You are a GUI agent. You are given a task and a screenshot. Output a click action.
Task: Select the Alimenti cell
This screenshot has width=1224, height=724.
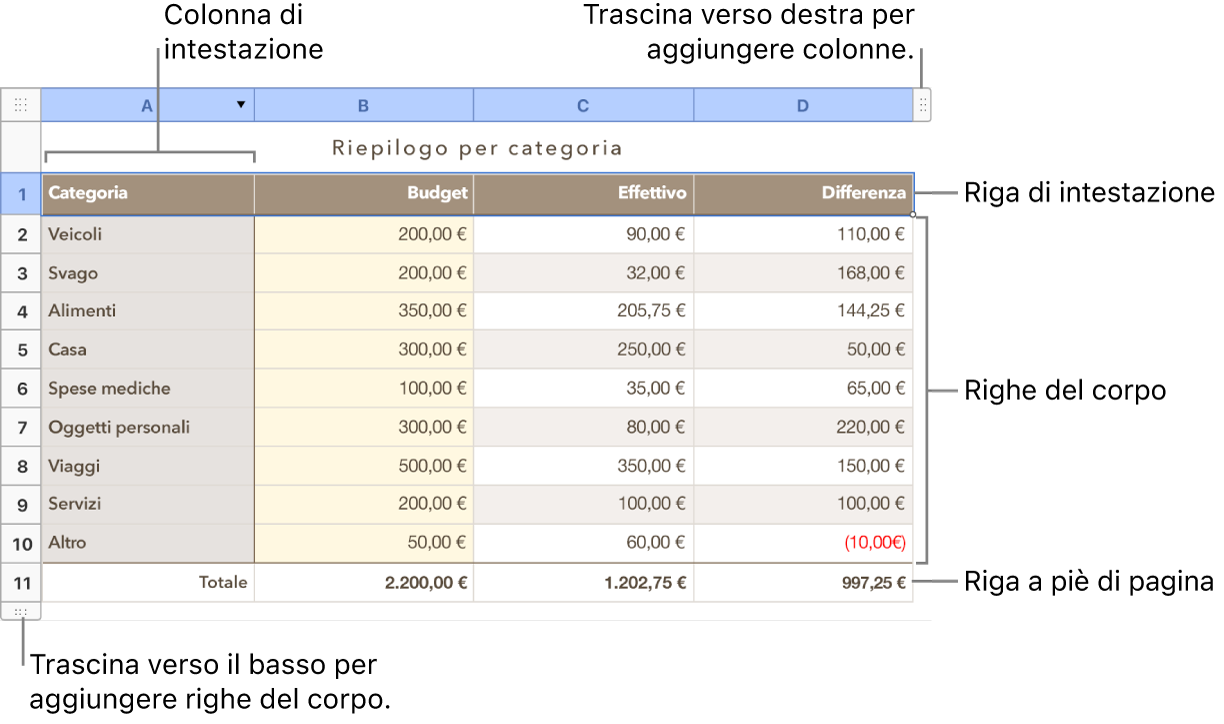tap(148, 312)
